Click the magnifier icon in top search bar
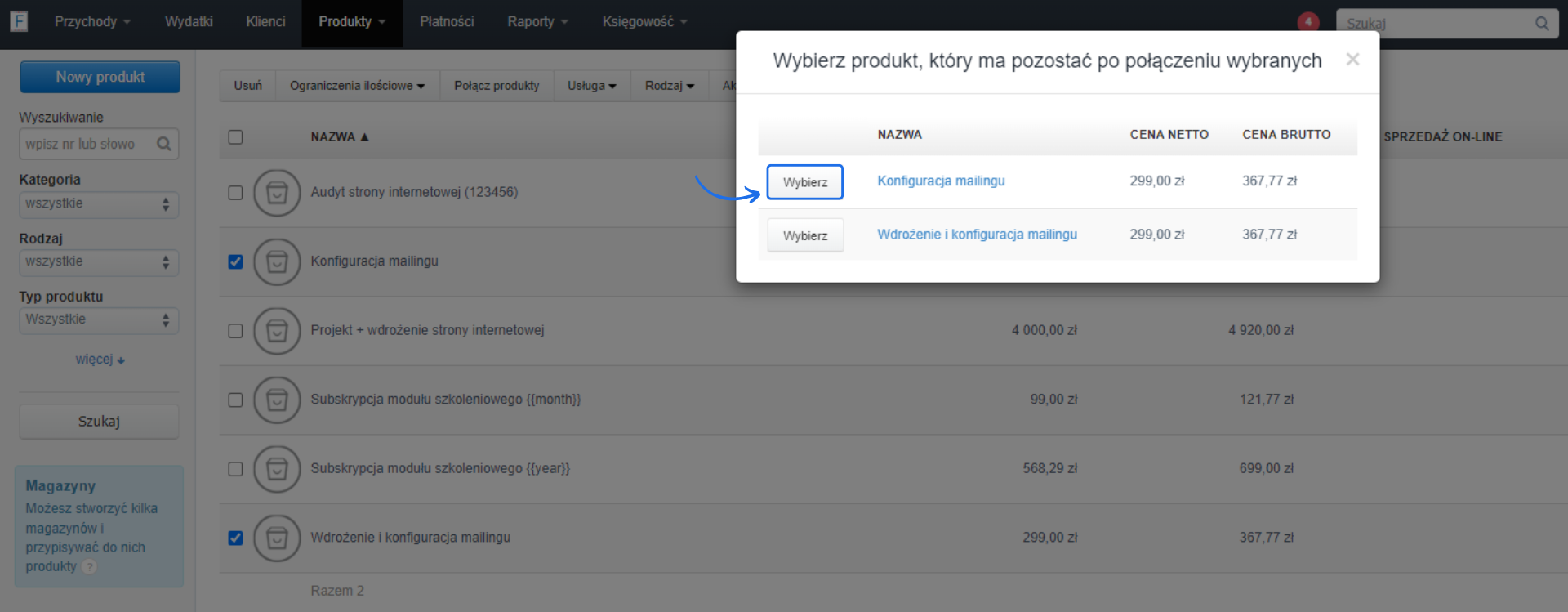 (x=1541, y=24)
